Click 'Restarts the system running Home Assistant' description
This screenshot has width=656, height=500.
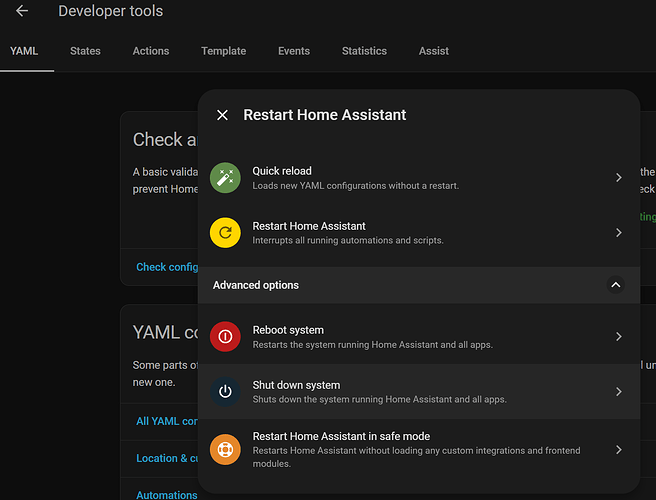(x=373, y=345)
